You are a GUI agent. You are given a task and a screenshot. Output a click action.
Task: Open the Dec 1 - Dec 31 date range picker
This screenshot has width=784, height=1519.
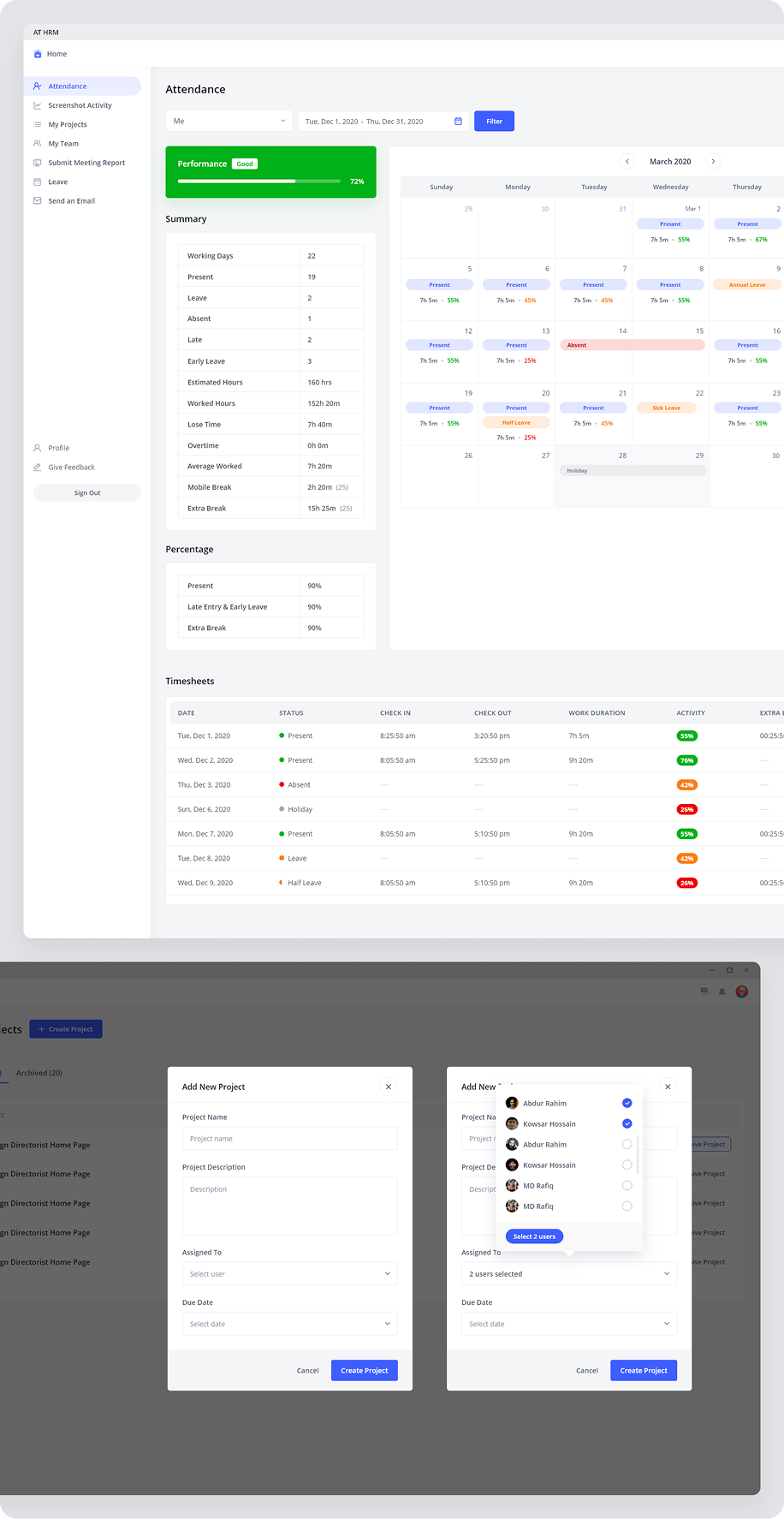point(383,122)
